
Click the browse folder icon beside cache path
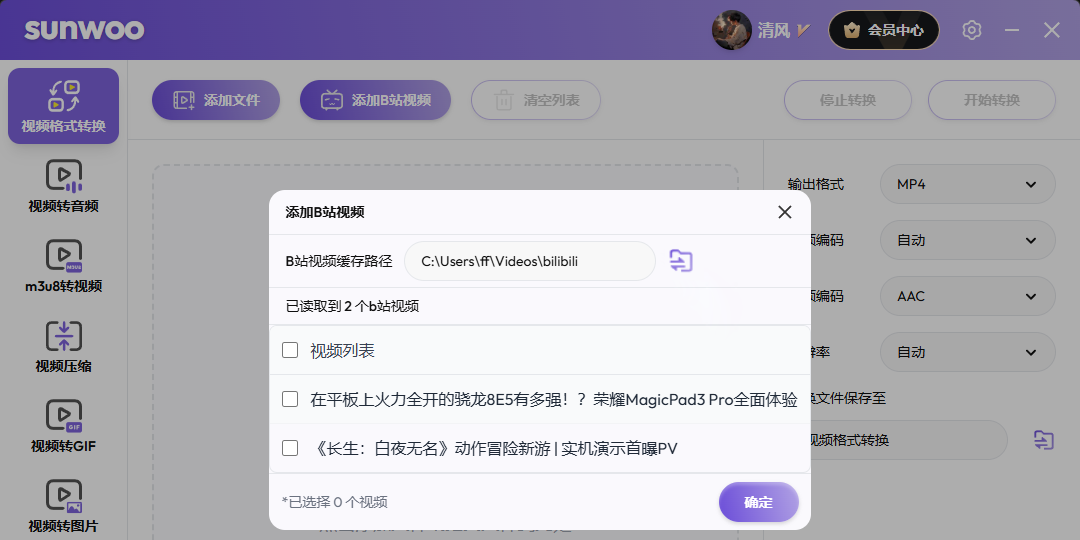[681, 261]
